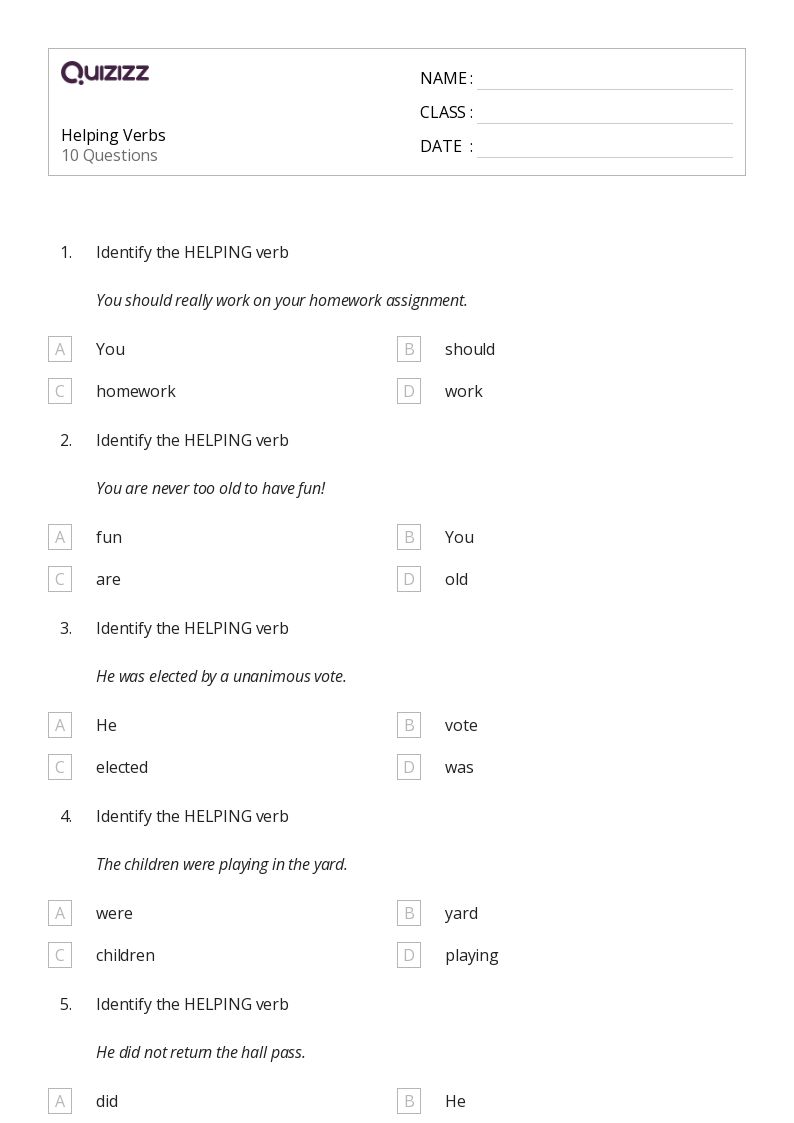Select answer box D for 'was'

pos(409,767)
